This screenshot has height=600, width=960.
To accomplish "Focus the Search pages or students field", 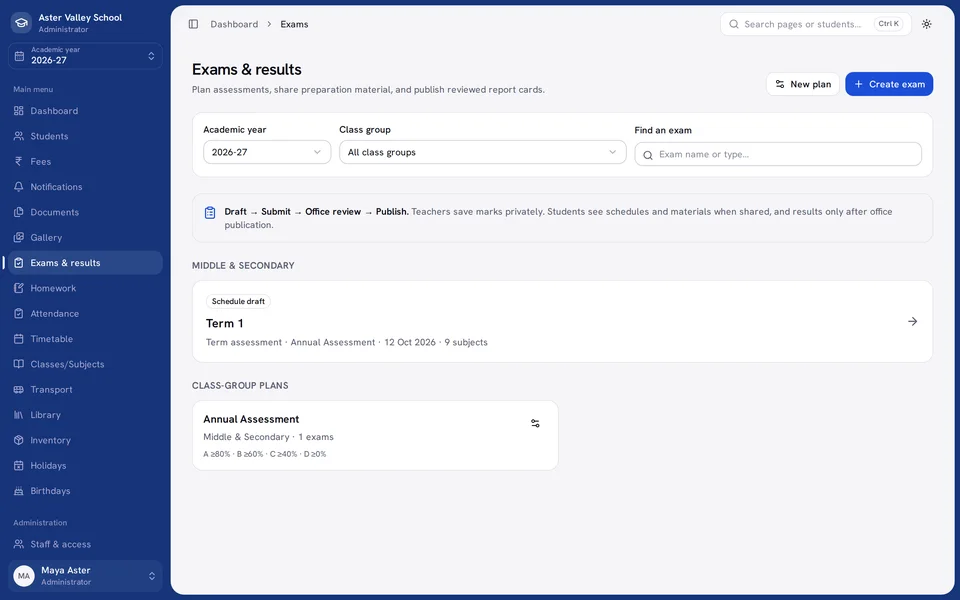I will pos(816,24).
